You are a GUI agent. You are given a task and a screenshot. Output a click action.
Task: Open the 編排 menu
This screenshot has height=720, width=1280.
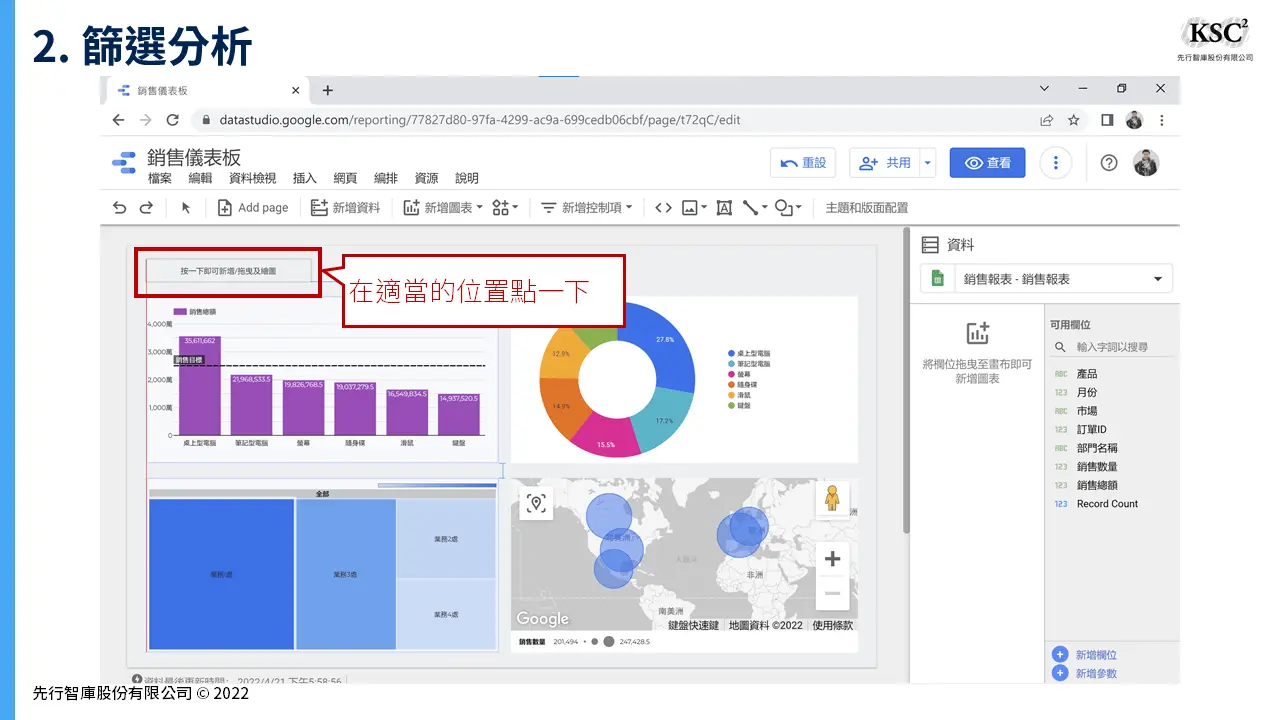click(x=386, y=178)
